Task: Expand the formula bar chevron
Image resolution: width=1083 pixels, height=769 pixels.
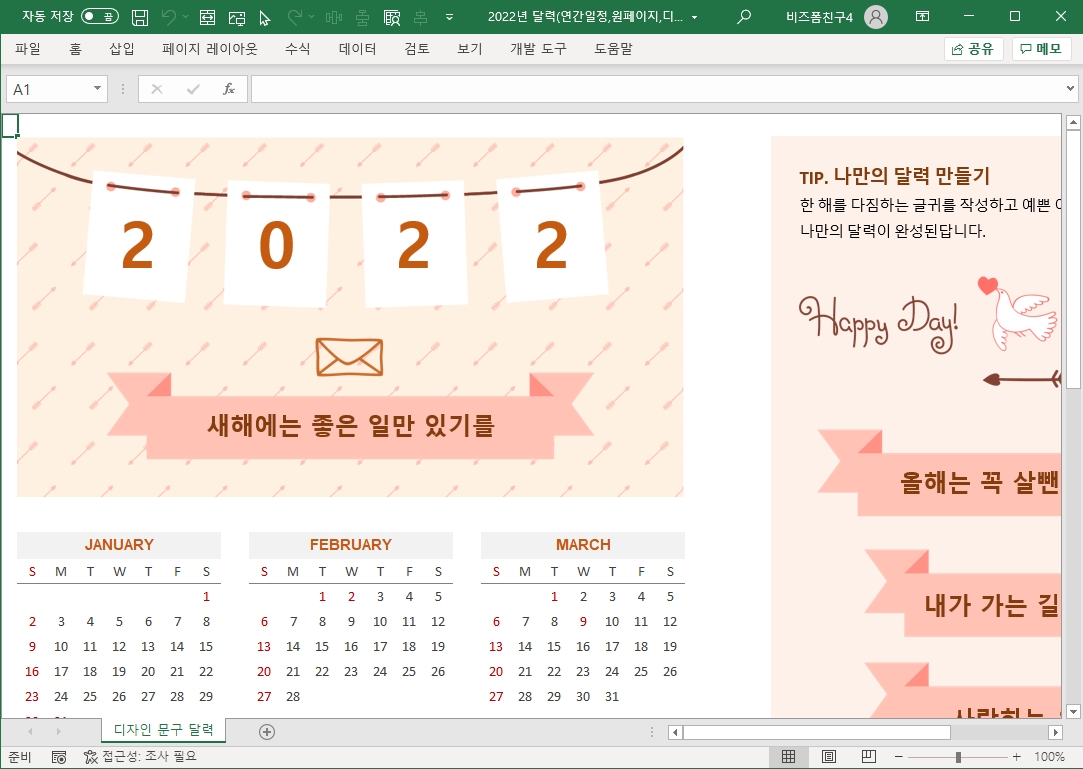Action: coord(1070,88)
